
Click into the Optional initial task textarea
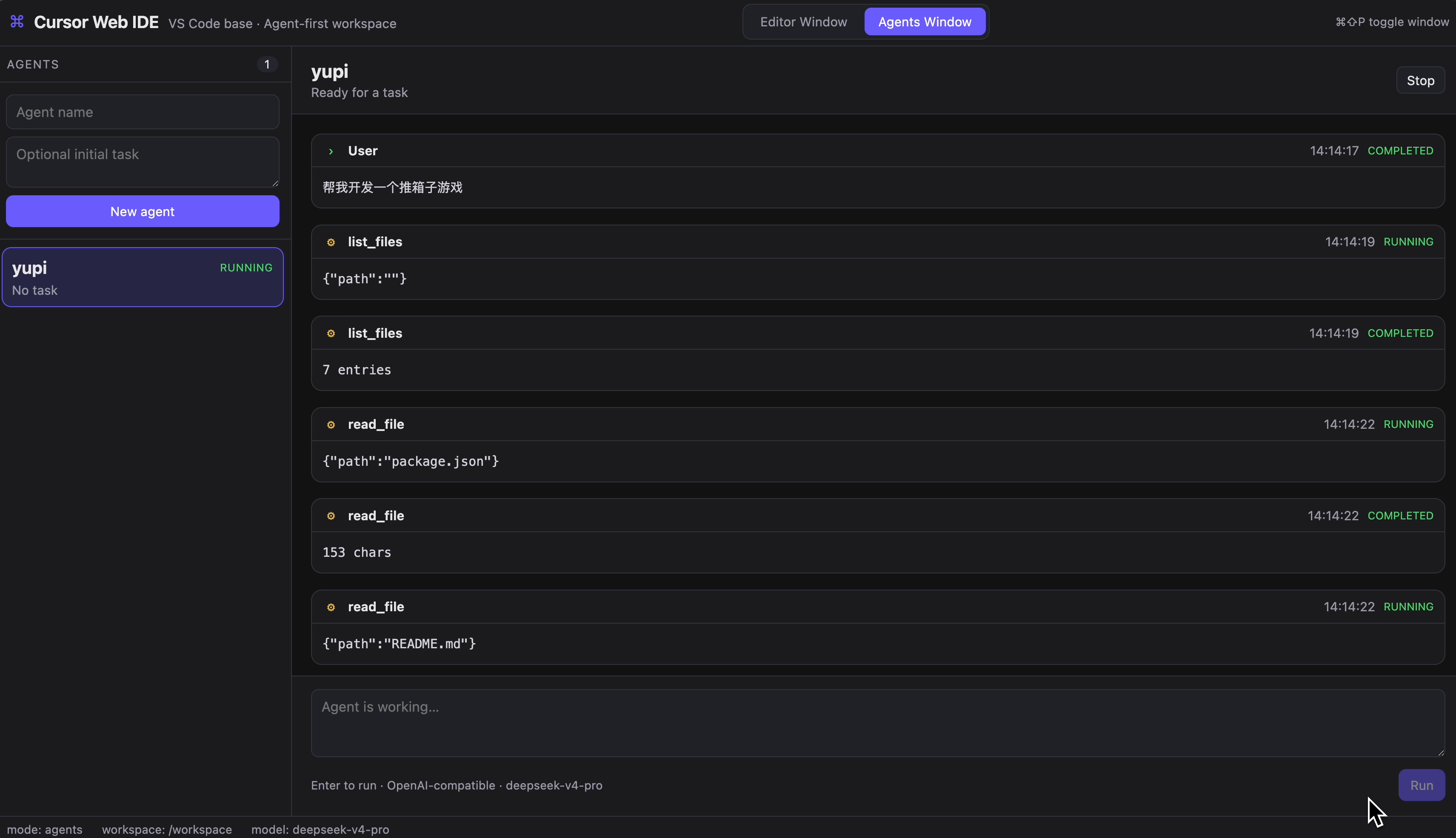(143, 162)
